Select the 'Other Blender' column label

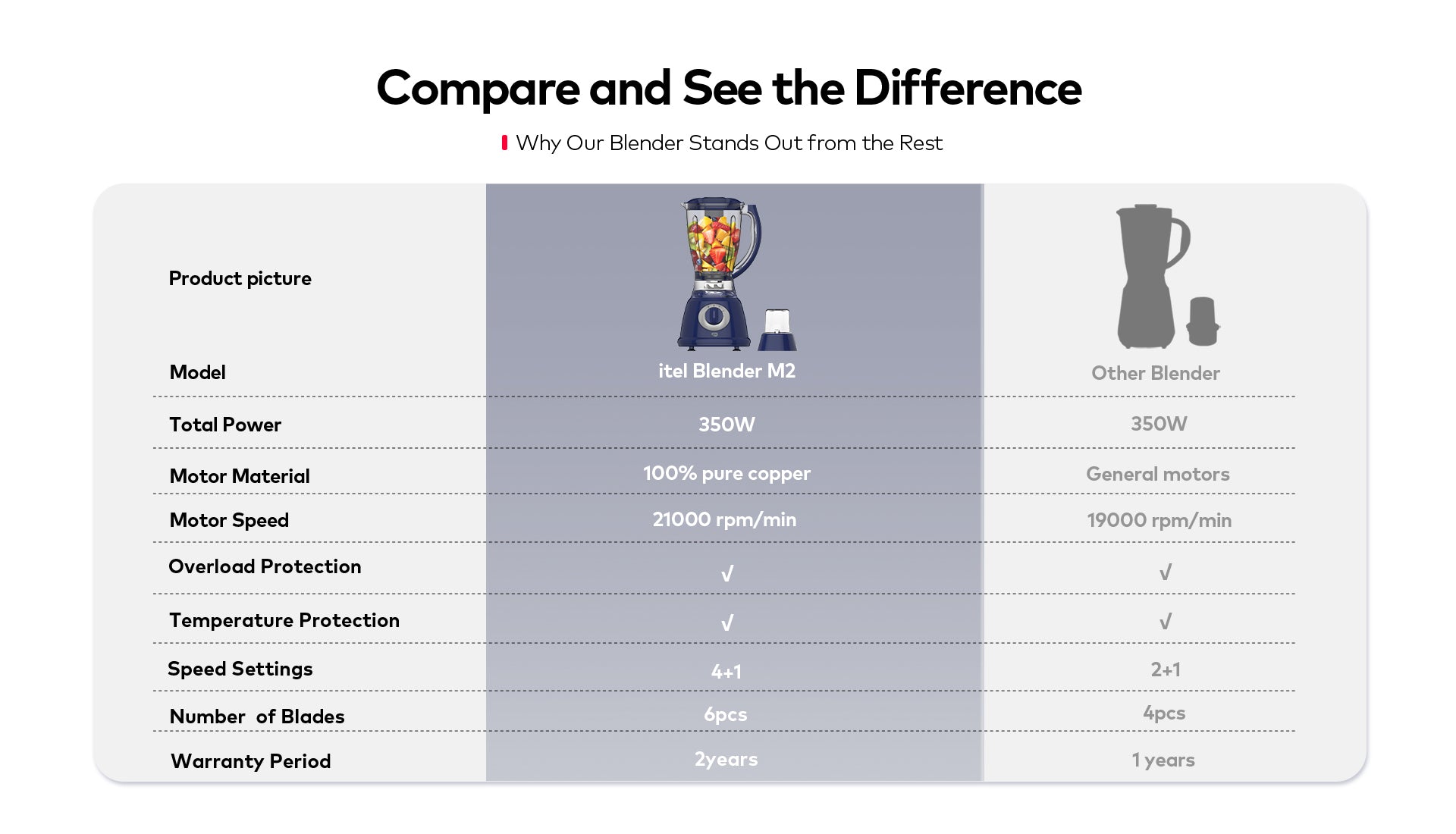[1155, 373]
